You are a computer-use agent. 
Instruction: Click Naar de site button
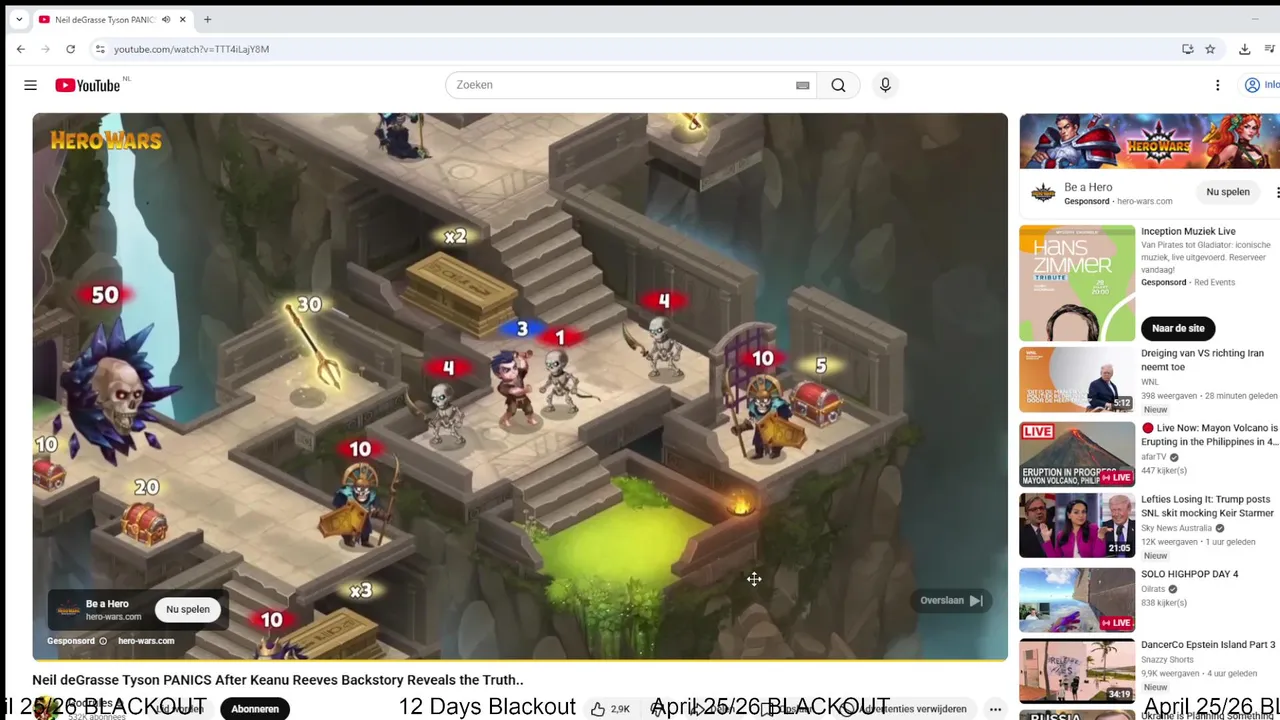tap(1178, 328)
